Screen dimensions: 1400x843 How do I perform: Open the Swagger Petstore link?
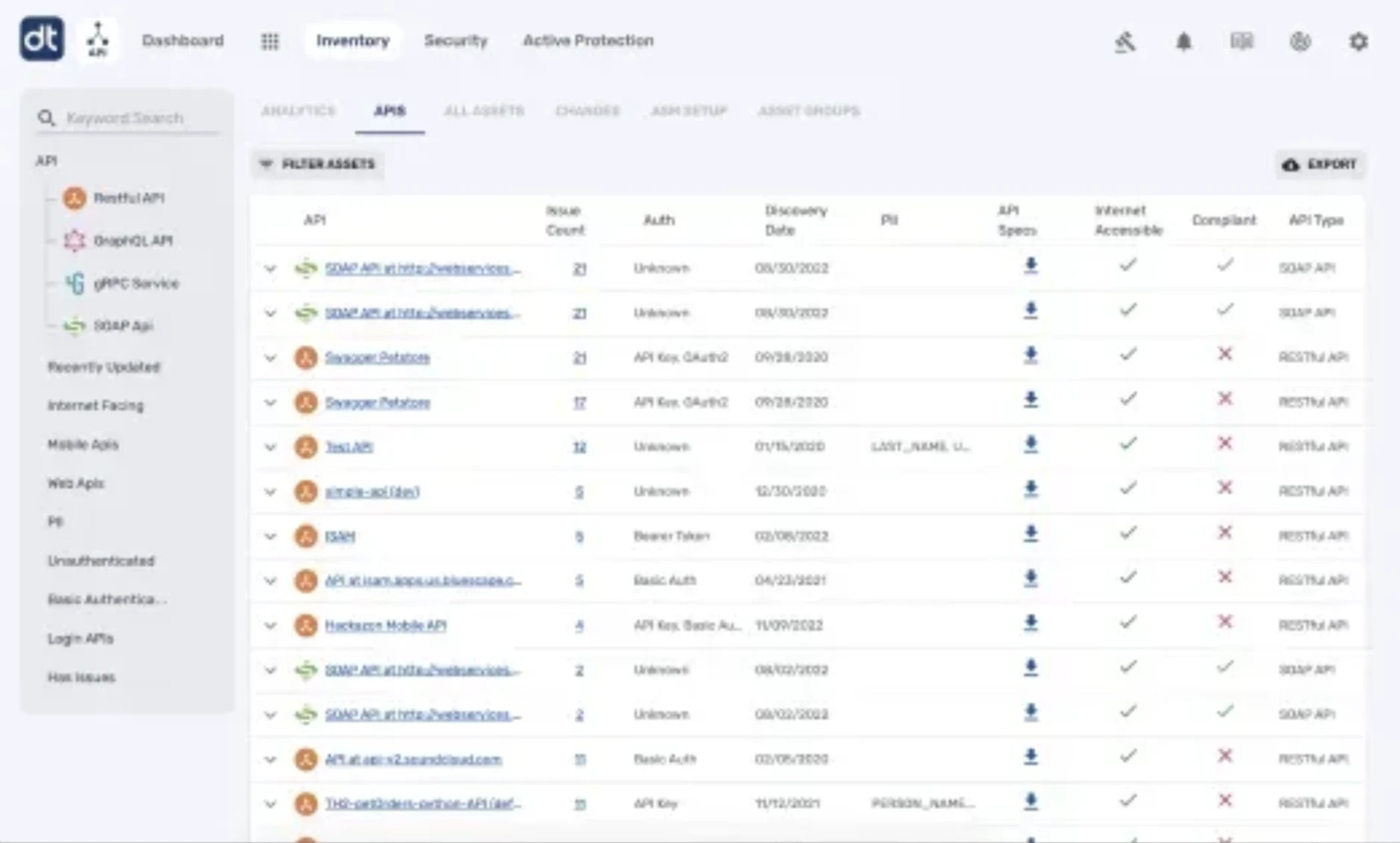377,357
